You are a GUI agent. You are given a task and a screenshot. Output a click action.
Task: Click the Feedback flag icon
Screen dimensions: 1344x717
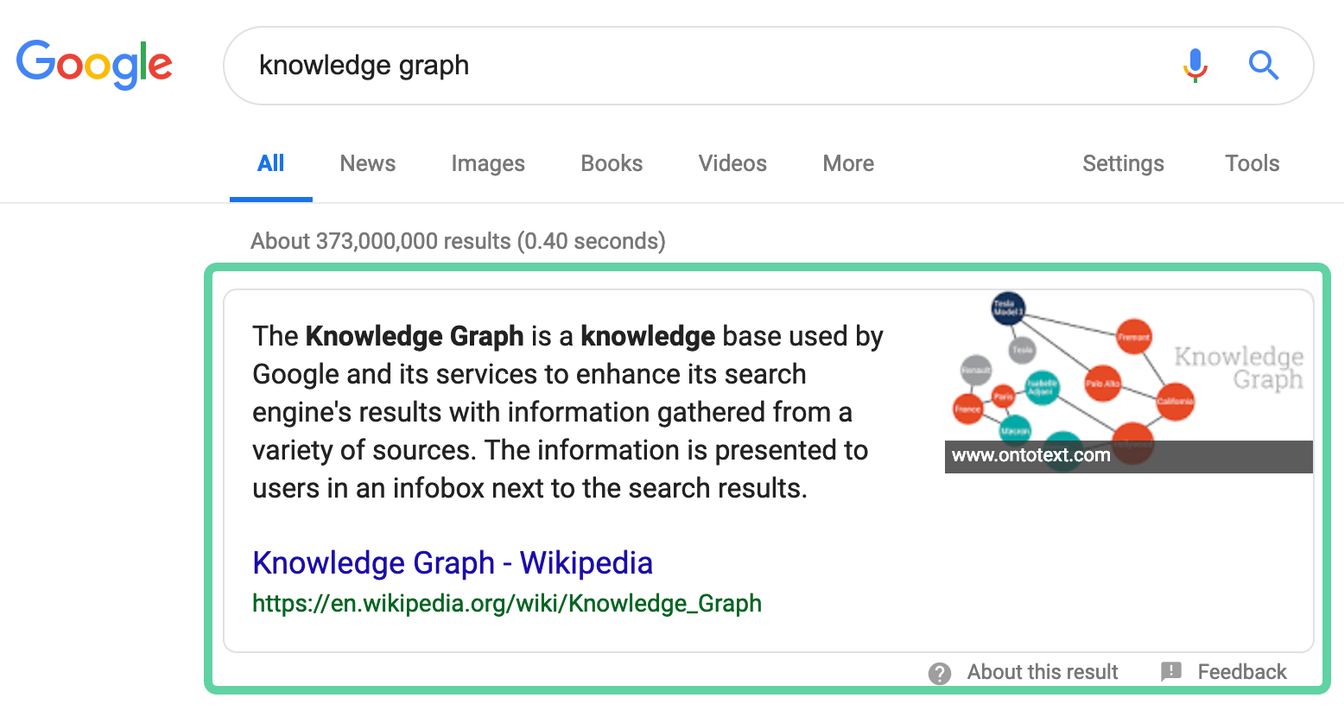1171,672
